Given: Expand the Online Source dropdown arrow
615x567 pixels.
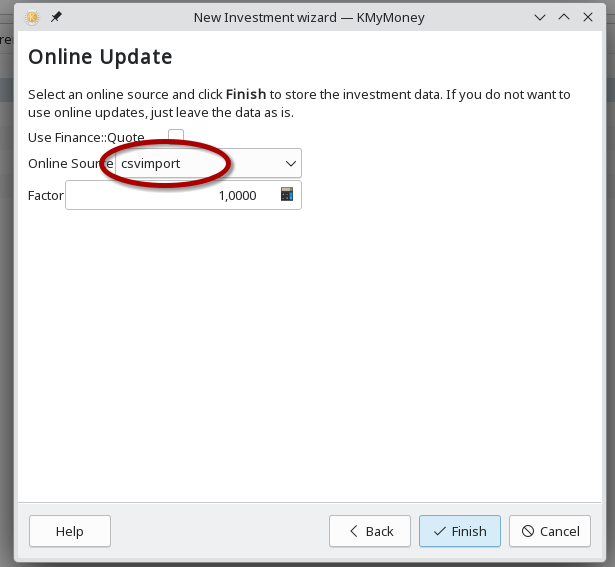Looking at the screenshot, I should (x=291, y=163).
